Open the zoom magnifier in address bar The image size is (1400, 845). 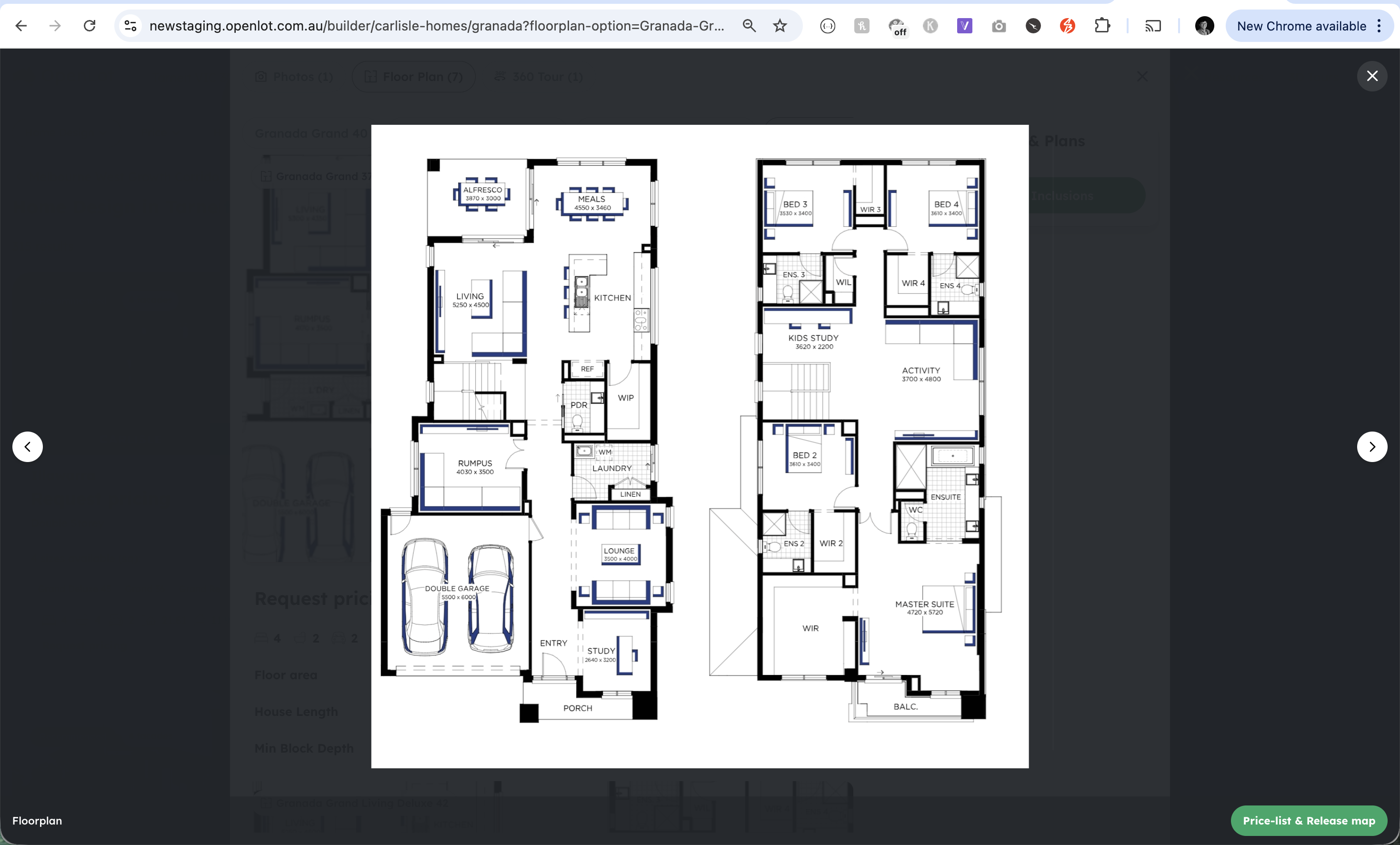point(749,26)
